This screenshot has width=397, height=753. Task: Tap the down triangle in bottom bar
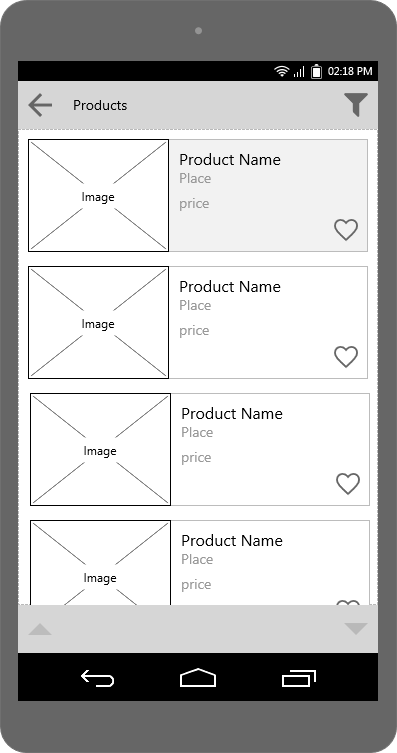click(x=356, y=629)
